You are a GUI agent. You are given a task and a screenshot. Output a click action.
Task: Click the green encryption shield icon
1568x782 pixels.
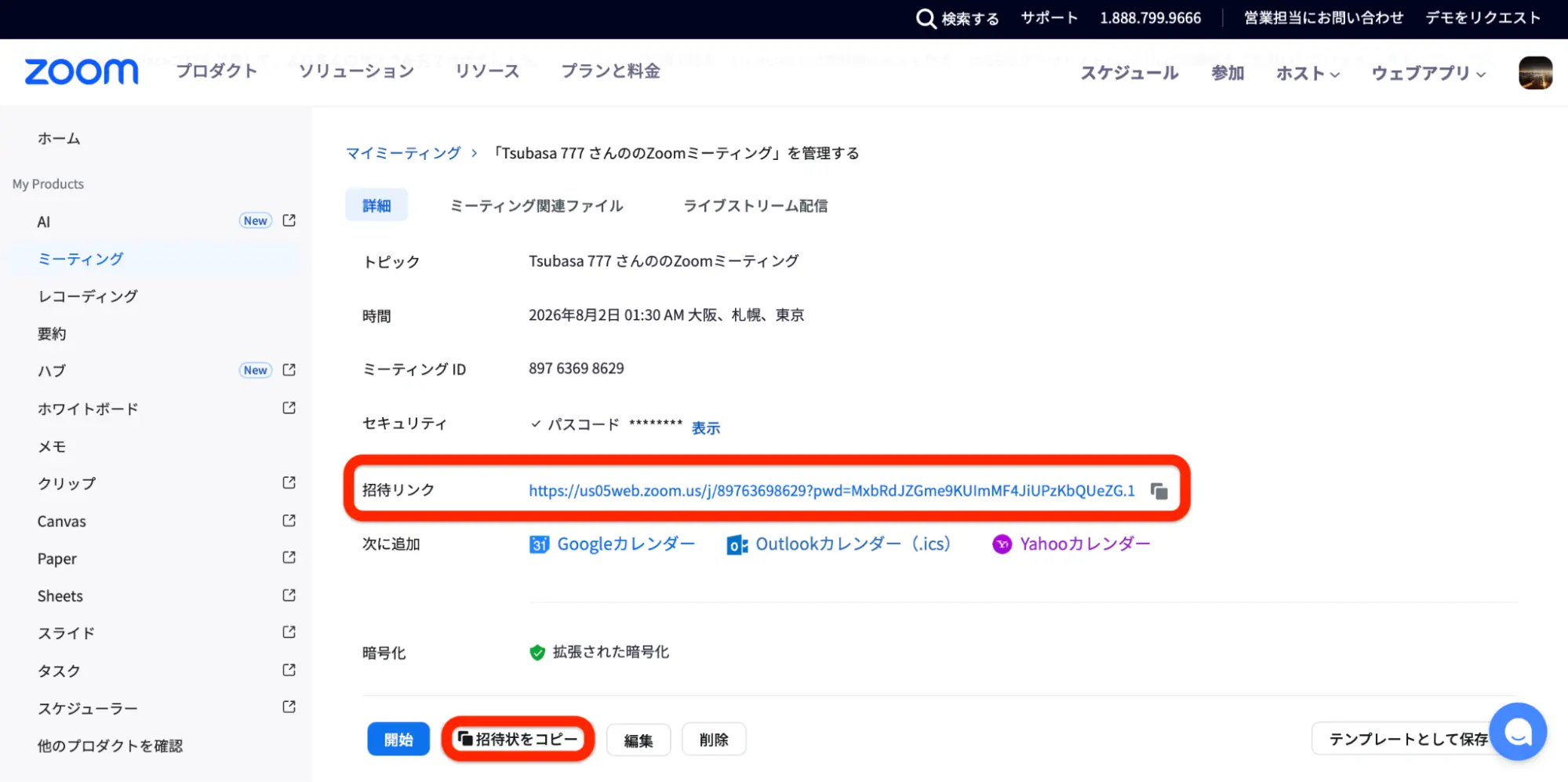point(537,653)
